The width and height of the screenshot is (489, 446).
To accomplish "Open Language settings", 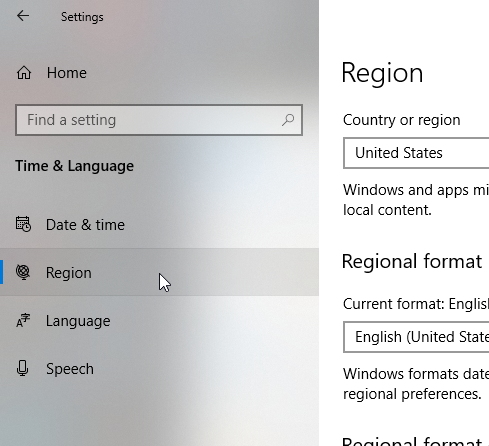I will [x=159, y=320].
